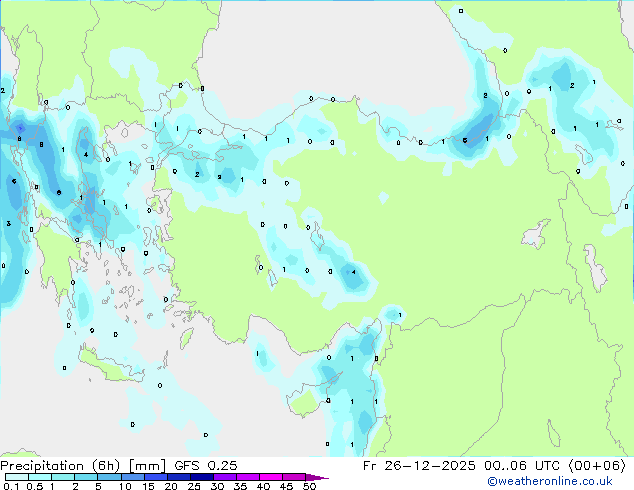634x490 pixels.
Task: Click the legend value label '40'
Action: click(x=263, y=486)
